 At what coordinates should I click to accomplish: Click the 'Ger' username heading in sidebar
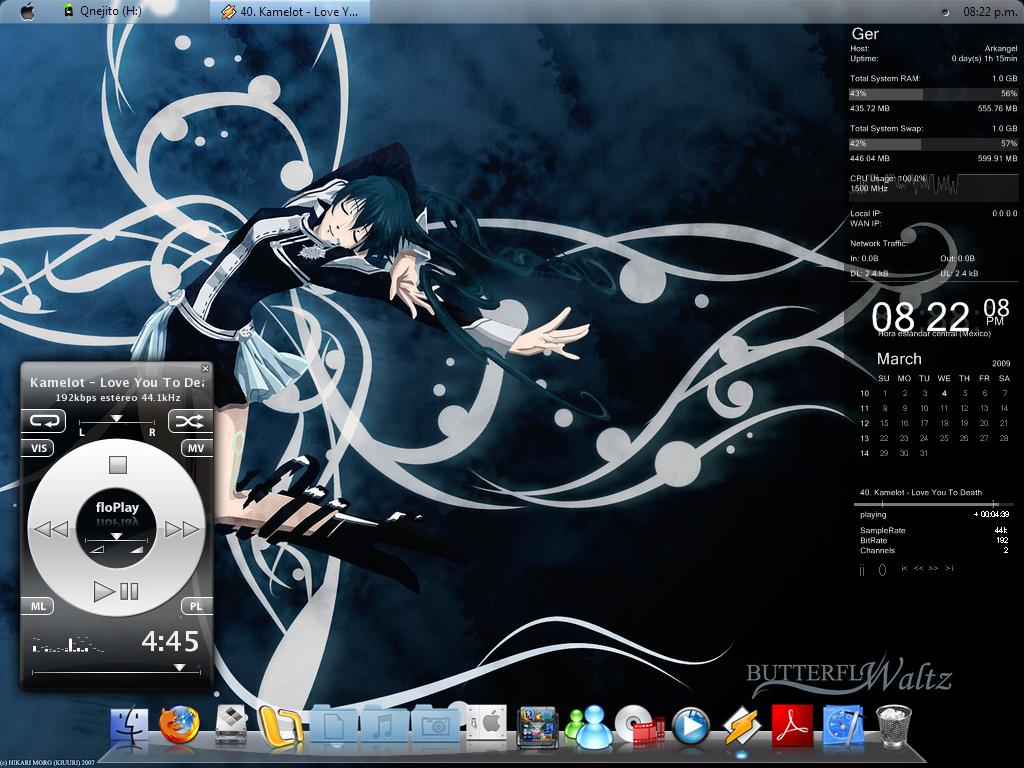point(865,34)
